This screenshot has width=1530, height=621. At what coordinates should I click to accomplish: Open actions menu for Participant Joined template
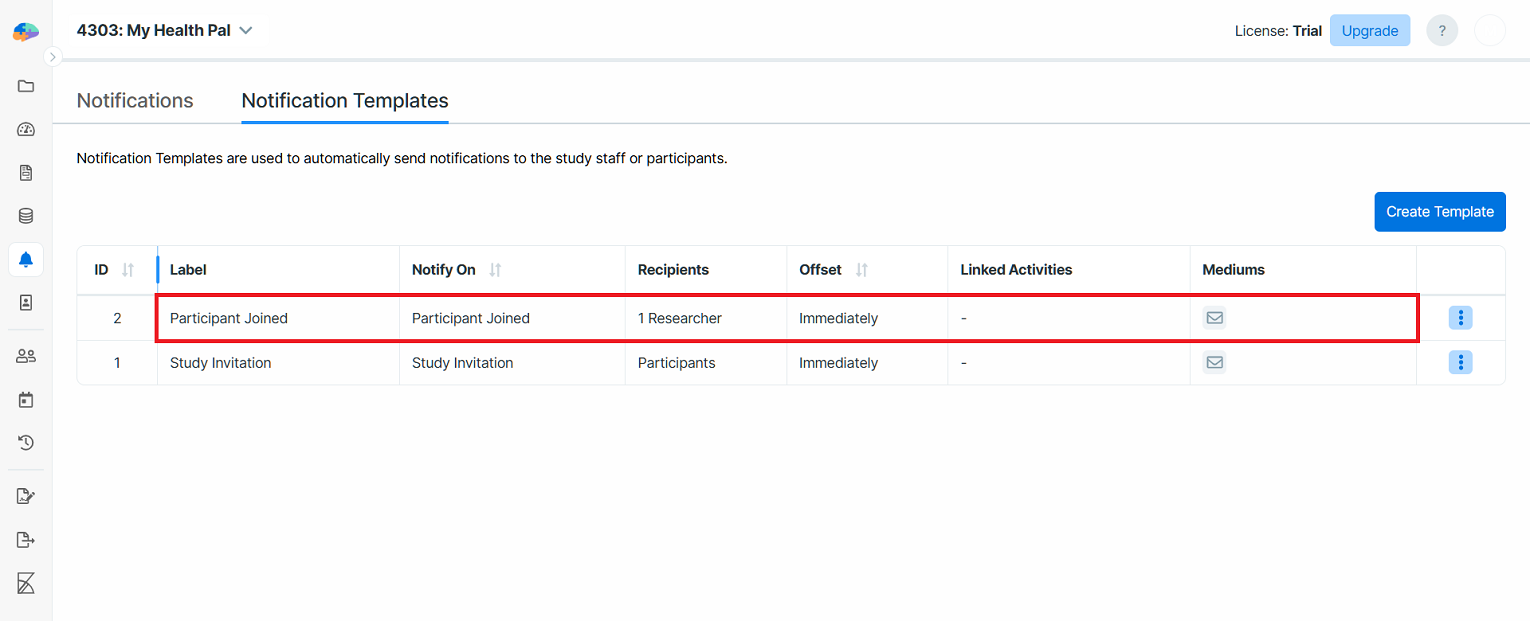pos(1461,317)
